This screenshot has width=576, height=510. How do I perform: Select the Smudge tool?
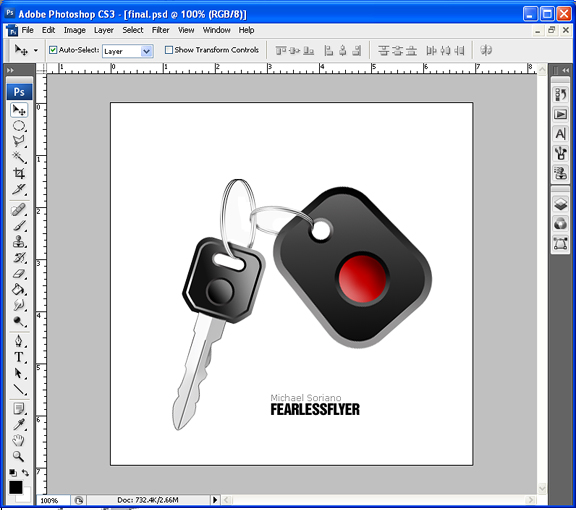tap(19, 305)
